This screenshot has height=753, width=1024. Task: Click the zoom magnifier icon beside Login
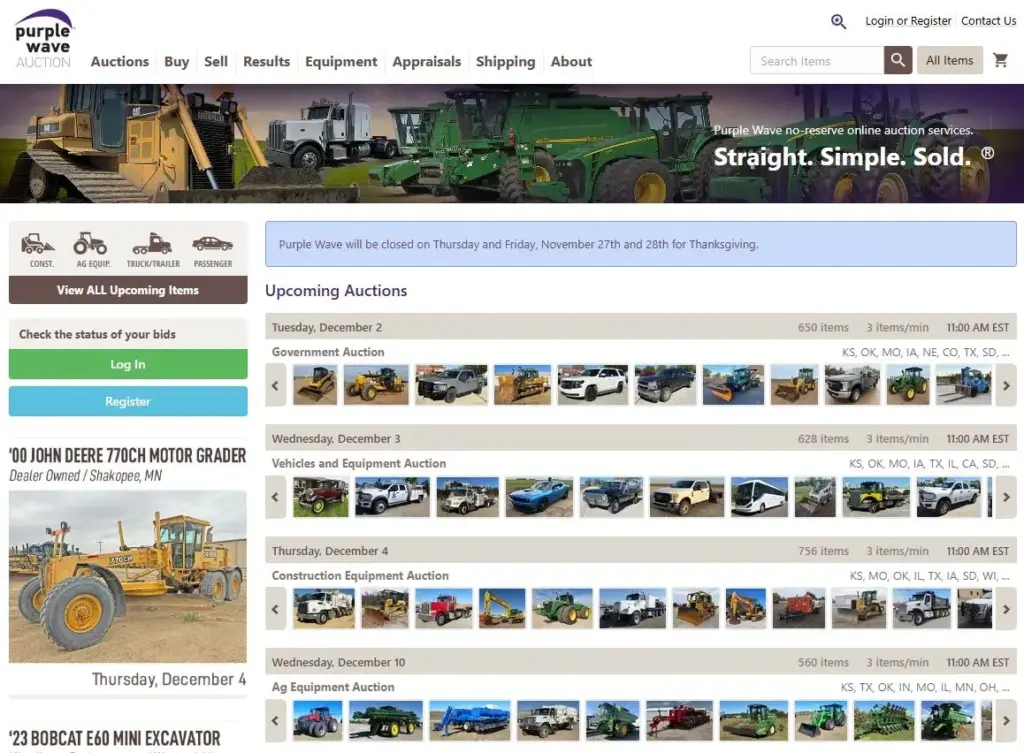point(838,21)
